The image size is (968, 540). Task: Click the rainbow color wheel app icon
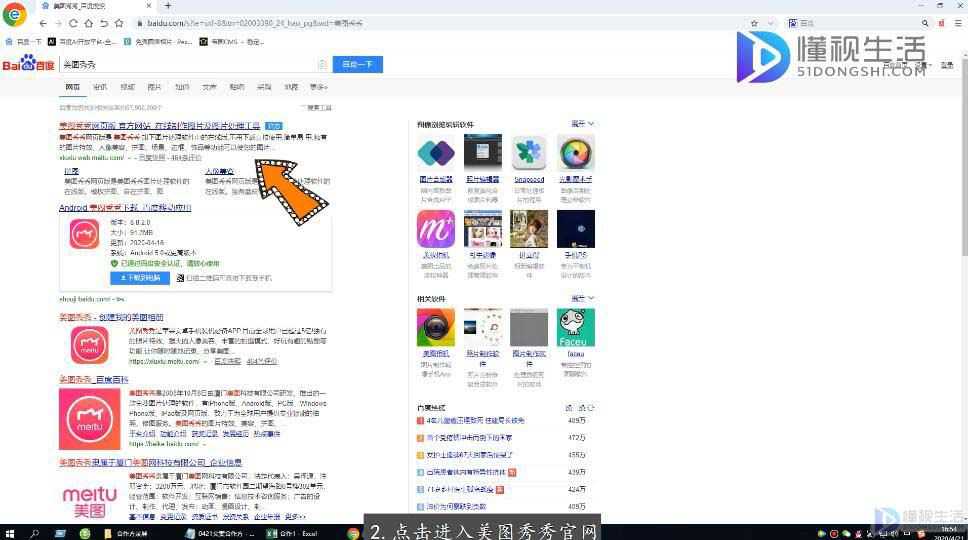point(575,153)
